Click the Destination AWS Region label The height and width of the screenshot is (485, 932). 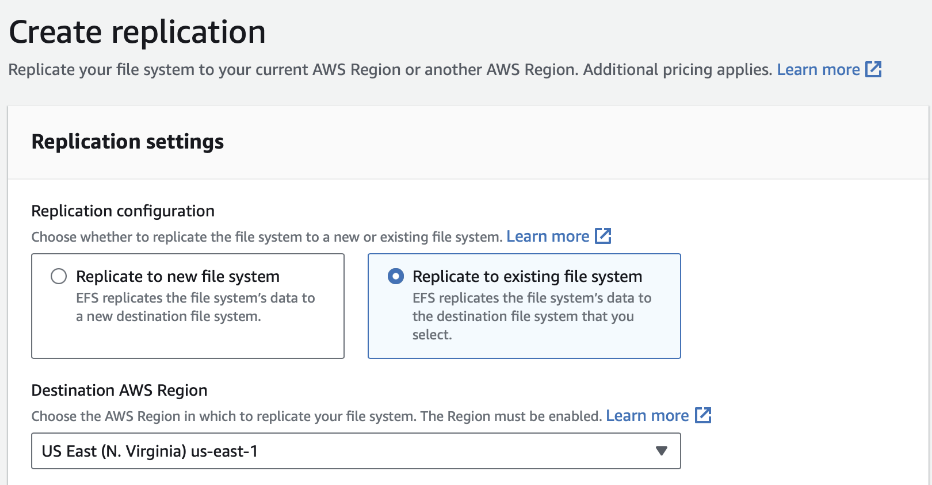pos(119,390)
